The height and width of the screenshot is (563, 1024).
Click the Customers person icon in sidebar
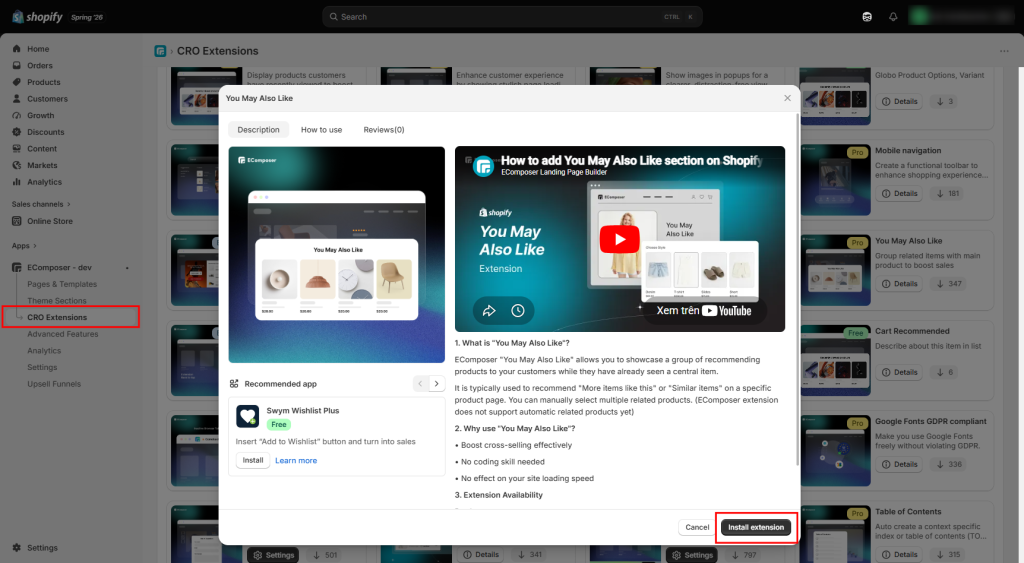click(x=16, y=99)
